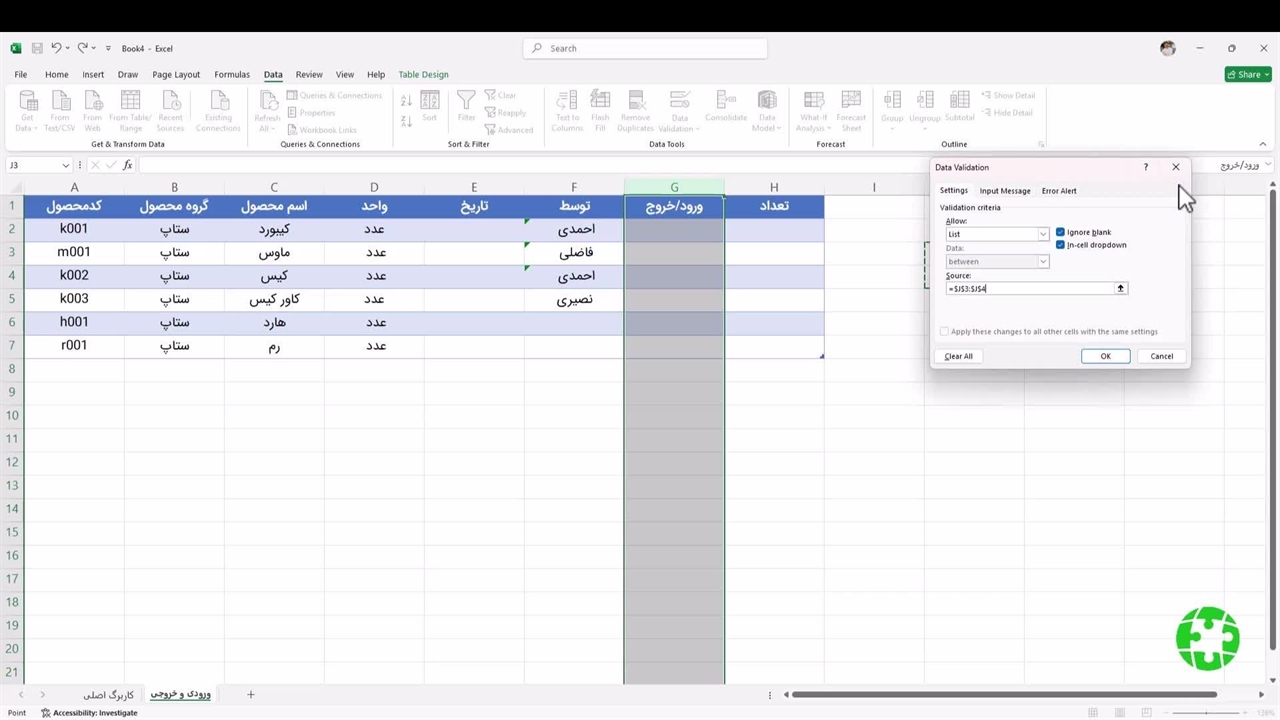Viewport: 1280px width, 720px height.
Task: Click the Forecast Sheet icon
Action: 851,101
